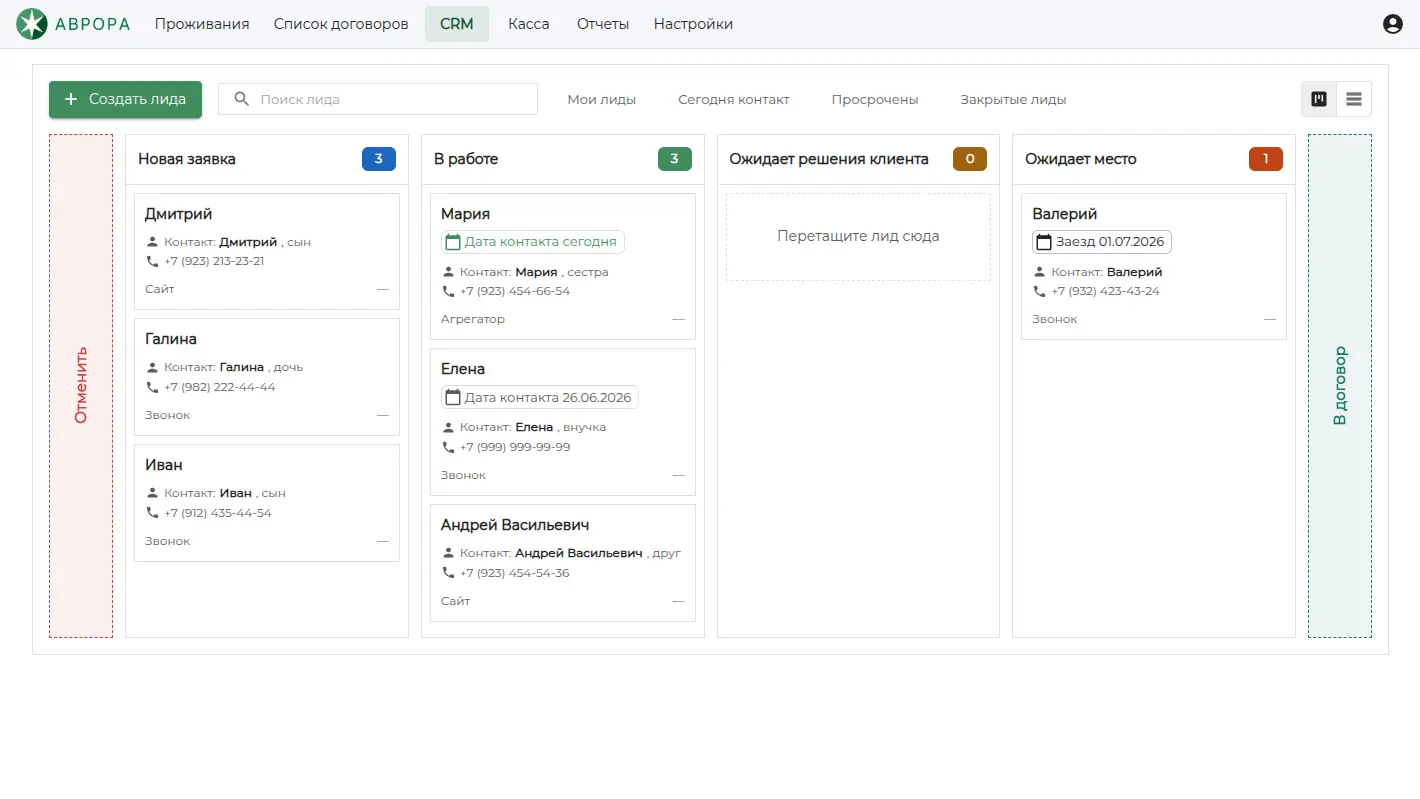The height and width of the screenshot is (799, 1420).
Task: Open the Проживания menu
Action: coord(202,24)
